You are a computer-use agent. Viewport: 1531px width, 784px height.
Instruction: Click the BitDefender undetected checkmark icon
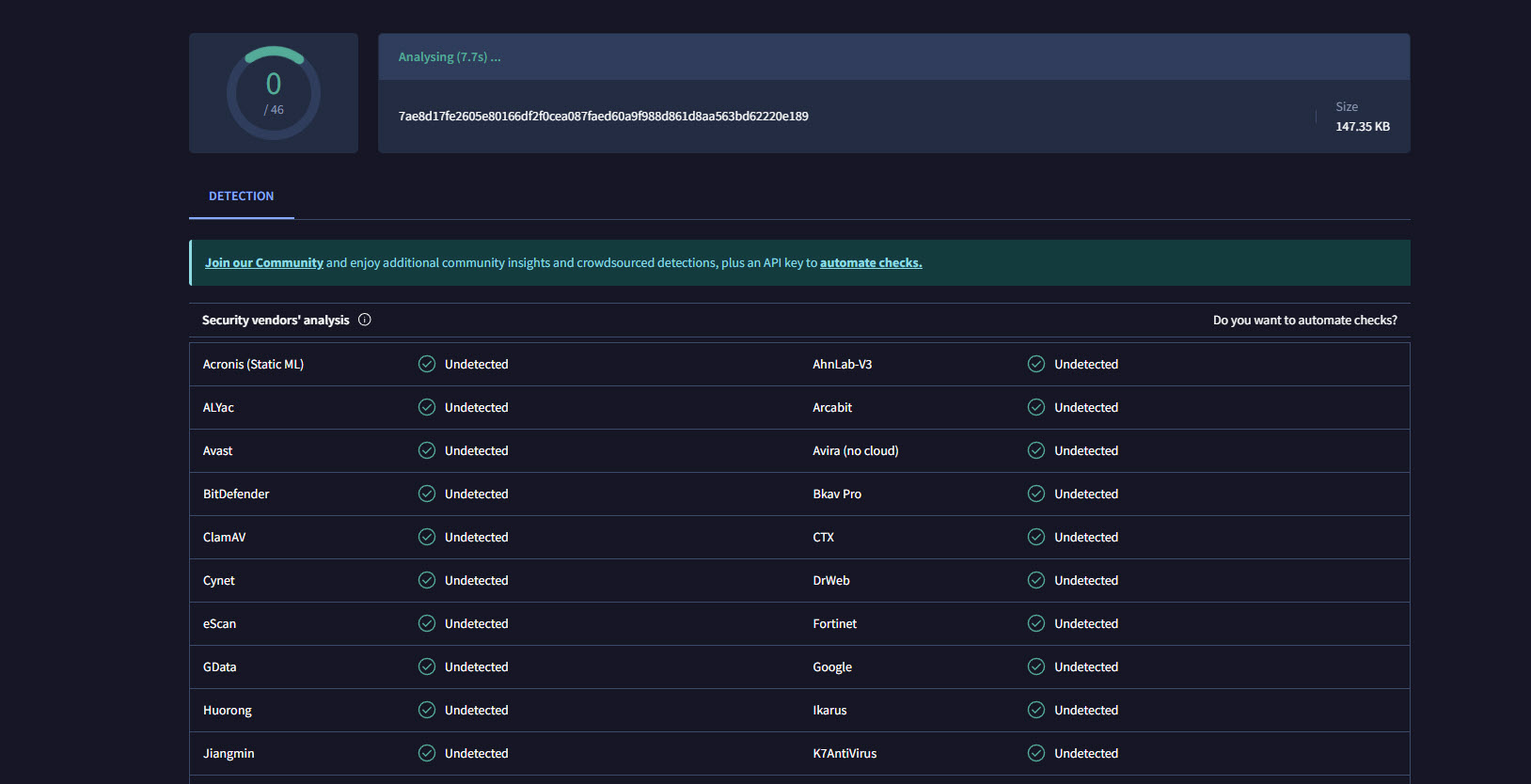coord(427,494)
